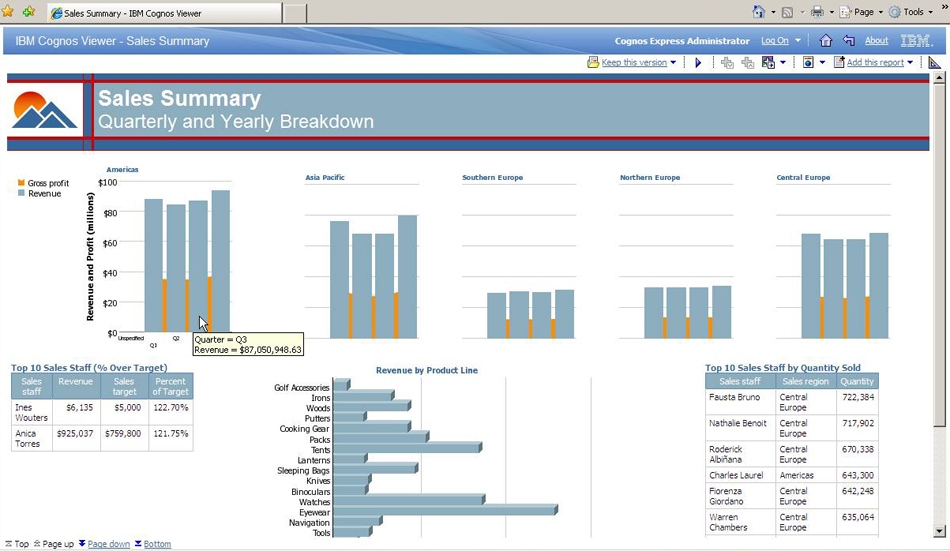950x551 pixels.
Task: Click the RSS feeds icon
Action: (788, 12)
